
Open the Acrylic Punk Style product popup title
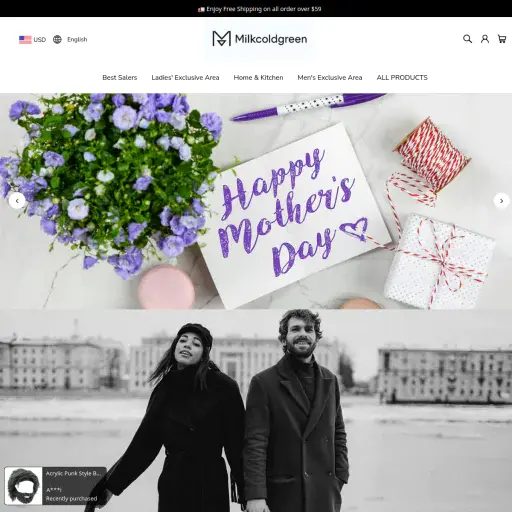click(x=73, y=473)
